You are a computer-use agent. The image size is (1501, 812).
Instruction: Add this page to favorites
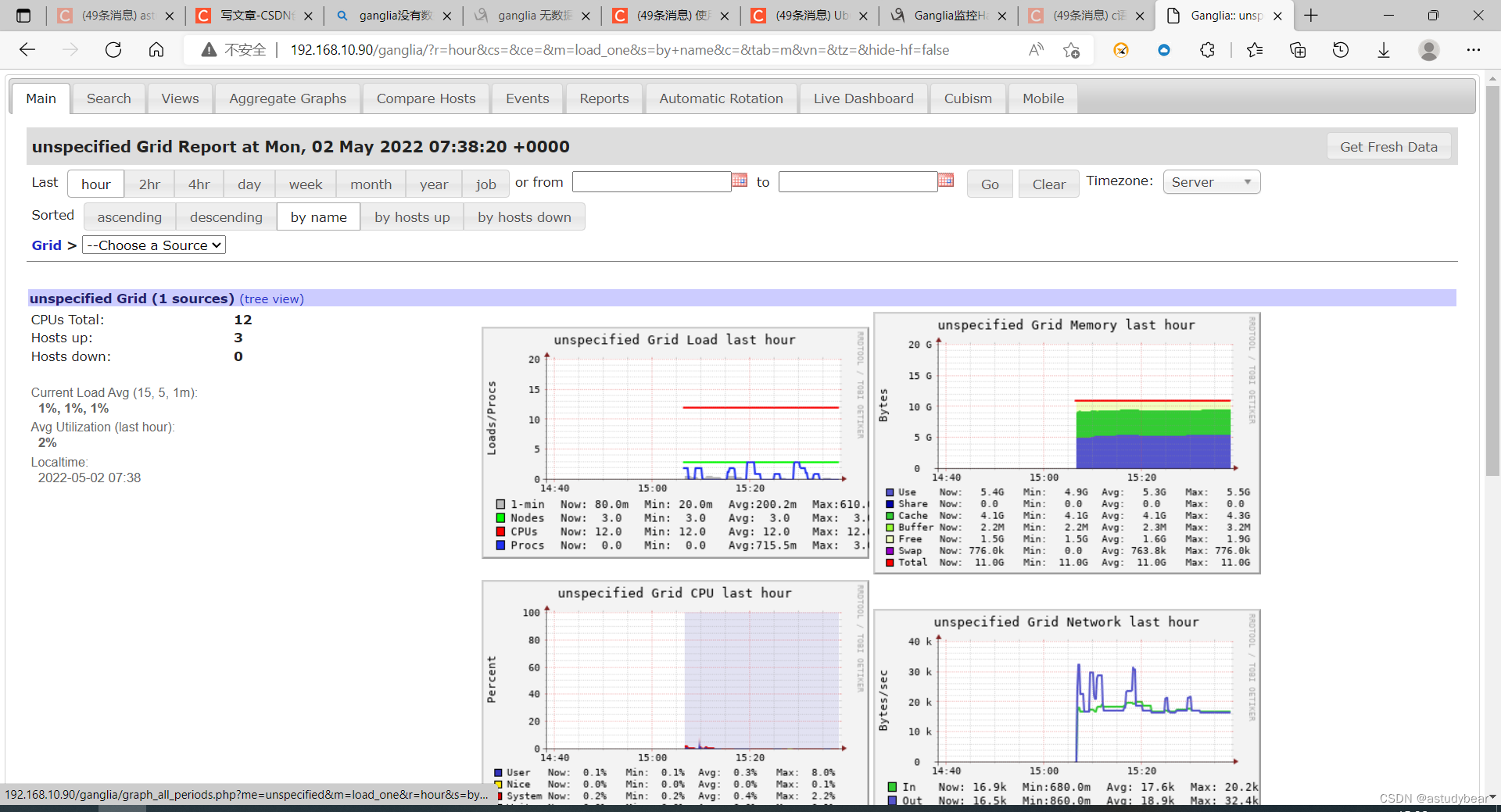coord(1071,50)
